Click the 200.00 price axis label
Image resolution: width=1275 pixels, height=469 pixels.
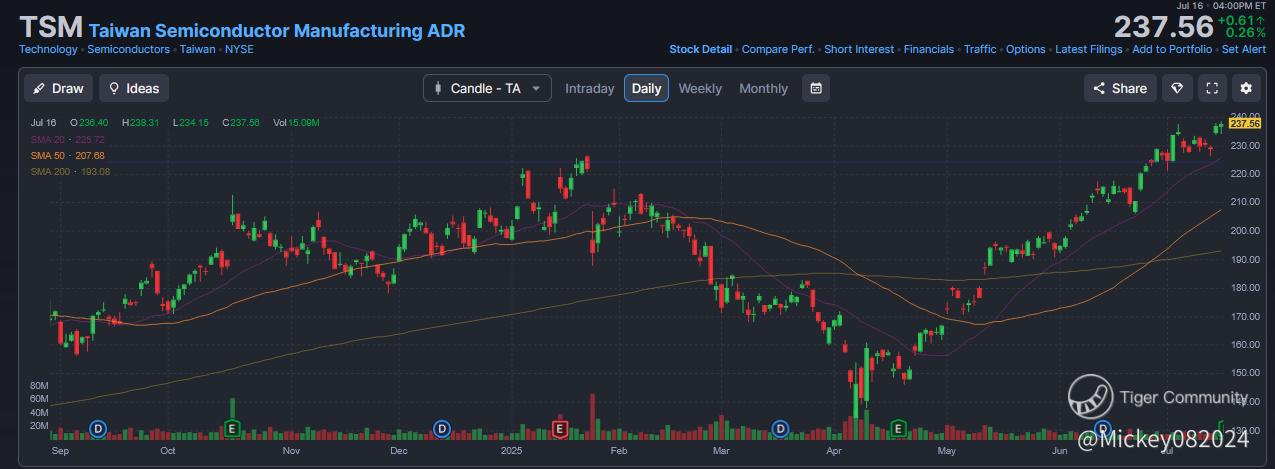point(1245,230)
